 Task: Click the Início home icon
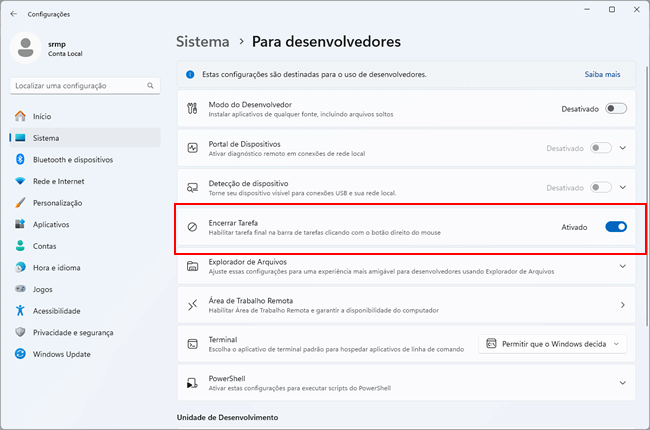pos(20,116)
